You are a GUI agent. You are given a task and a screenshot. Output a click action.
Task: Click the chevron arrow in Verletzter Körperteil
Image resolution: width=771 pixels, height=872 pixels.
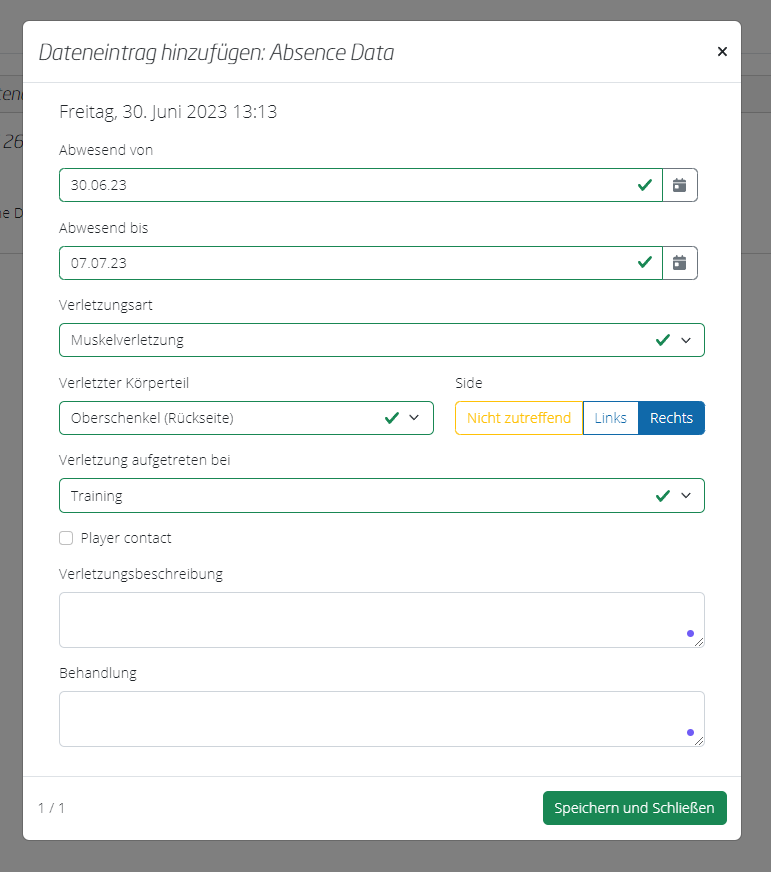point(415,418)
